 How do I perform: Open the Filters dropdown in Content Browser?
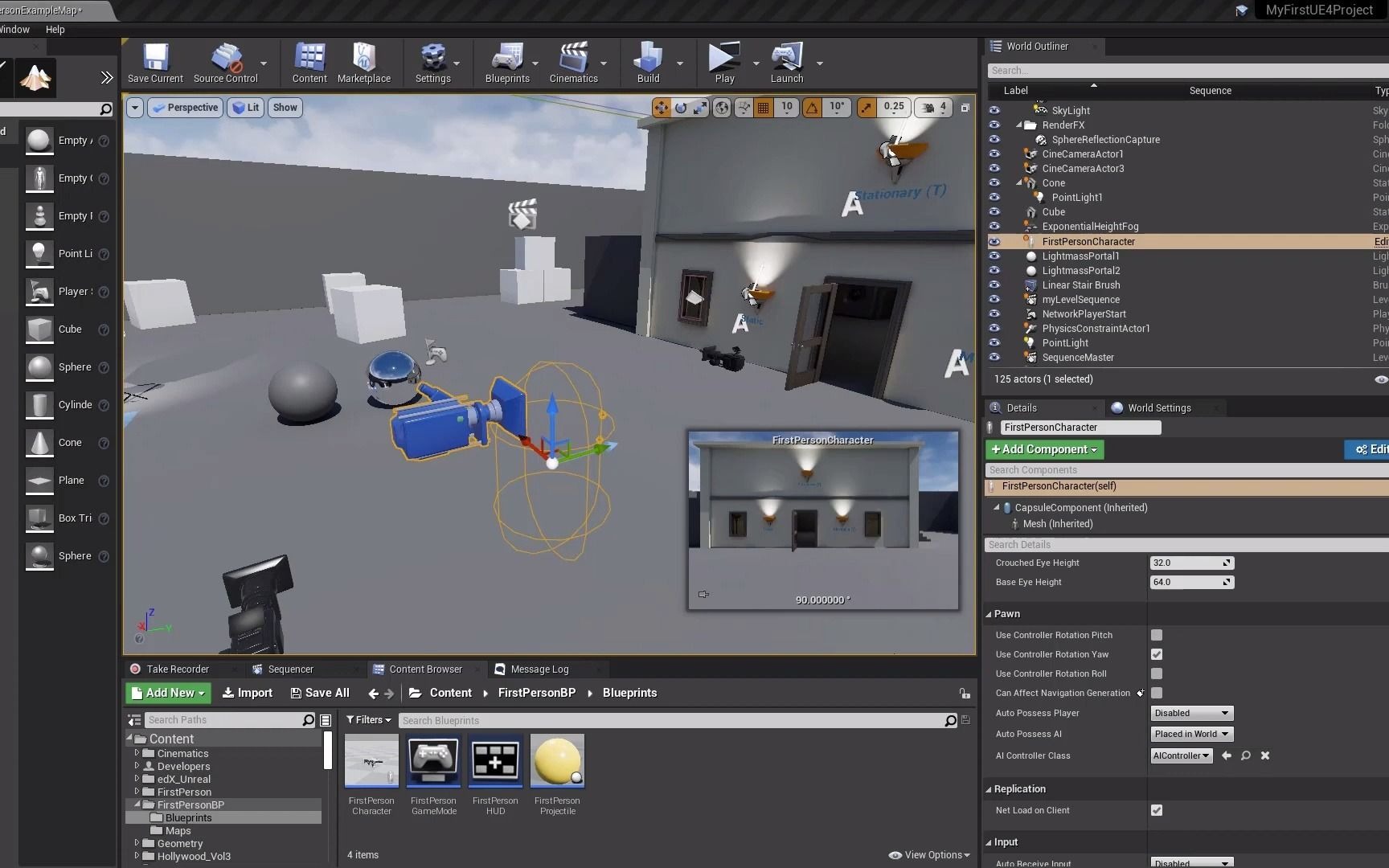pos(369,720)
